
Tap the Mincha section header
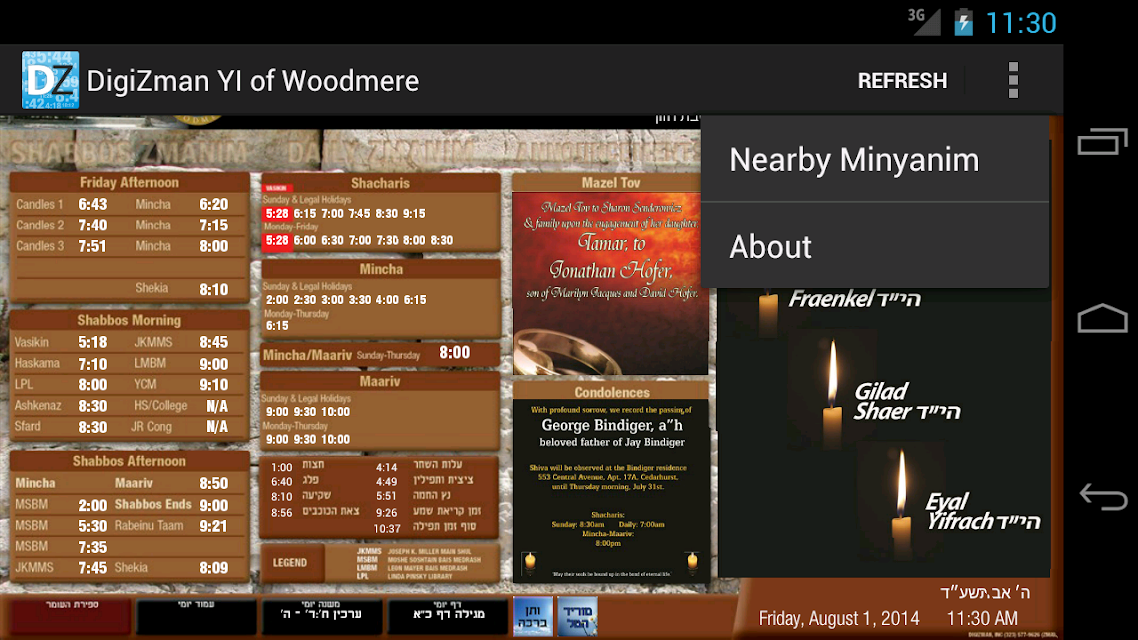[x=380, y=269]
